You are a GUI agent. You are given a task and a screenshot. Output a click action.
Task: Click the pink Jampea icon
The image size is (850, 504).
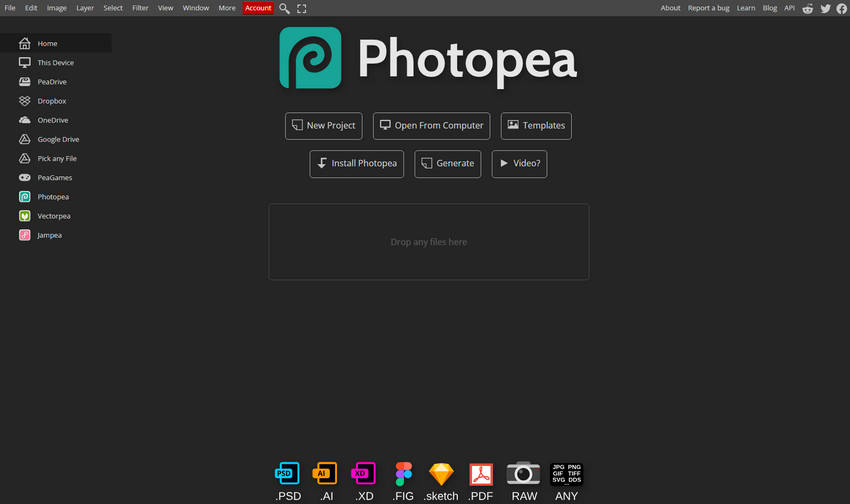pyautogui.click(x=24, y=235)
